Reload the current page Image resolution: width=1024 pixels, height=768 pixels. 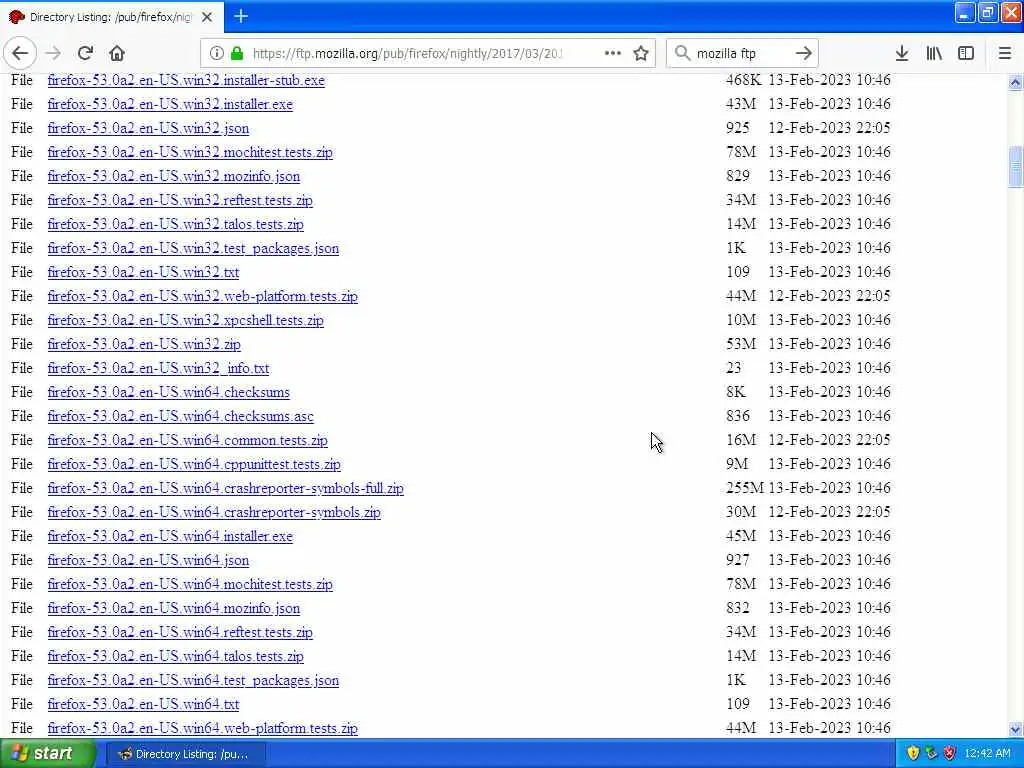coord(85,53)
